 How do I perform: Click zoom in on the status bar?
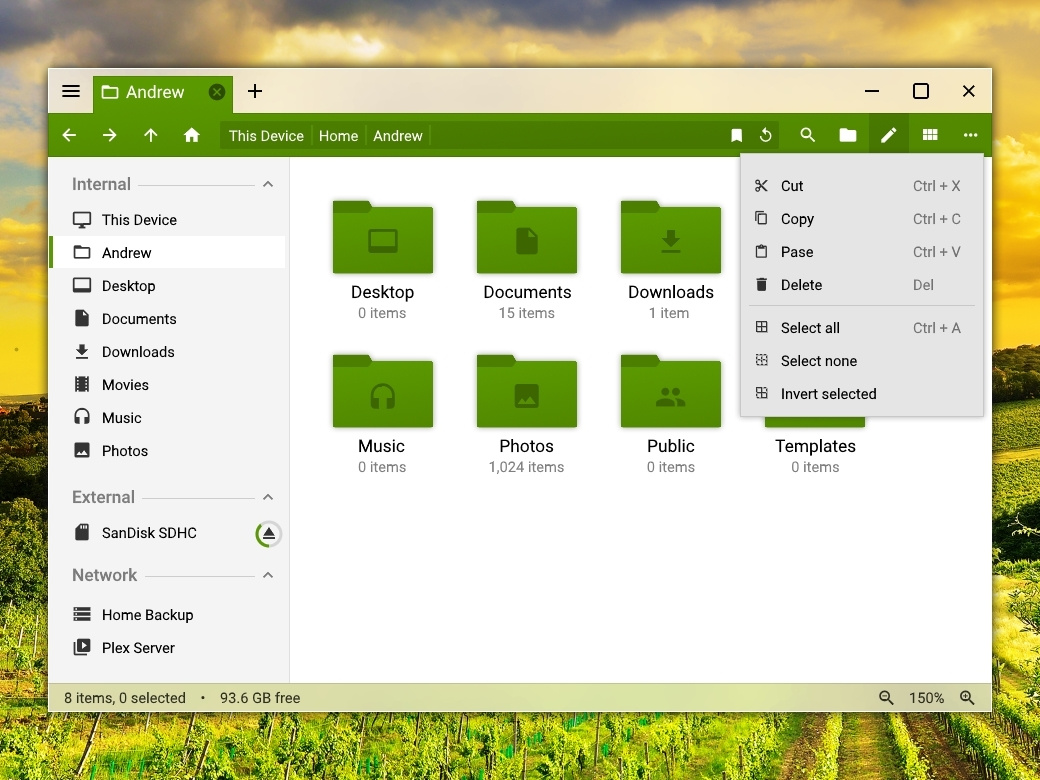[x=965, y=697]
